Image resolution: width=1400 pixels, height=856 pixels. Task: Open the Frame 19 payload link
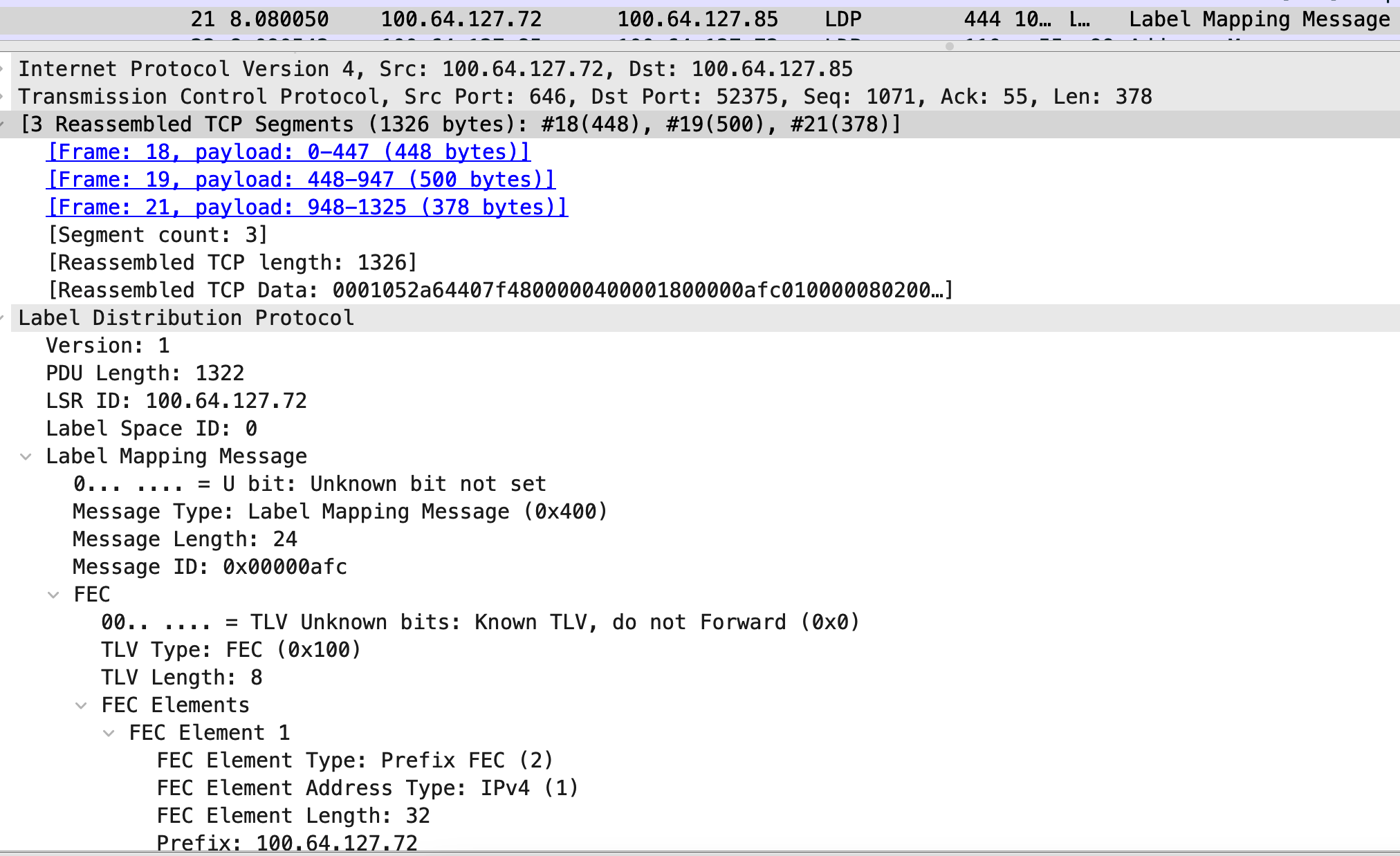[301, 180]
